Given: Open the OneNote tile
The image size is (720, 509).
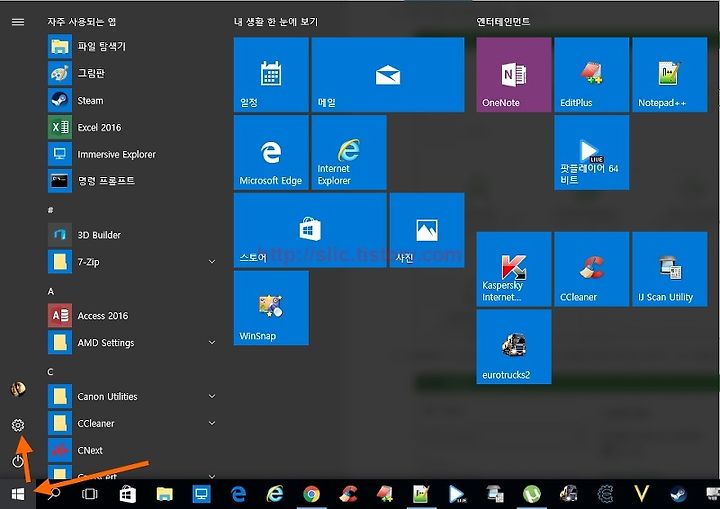Looking at the screenshot, I should pos(513,74).
